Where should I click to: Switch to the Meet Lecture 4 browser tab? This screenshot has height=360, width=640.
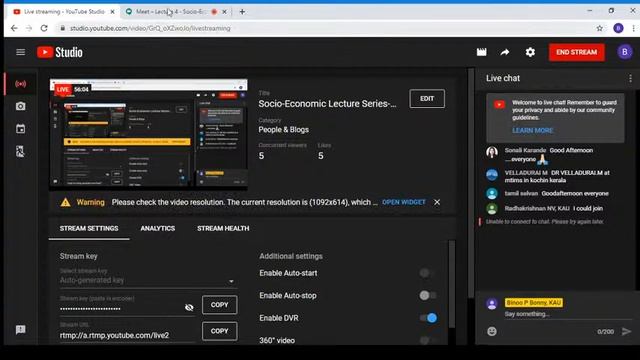coord(176,12)
